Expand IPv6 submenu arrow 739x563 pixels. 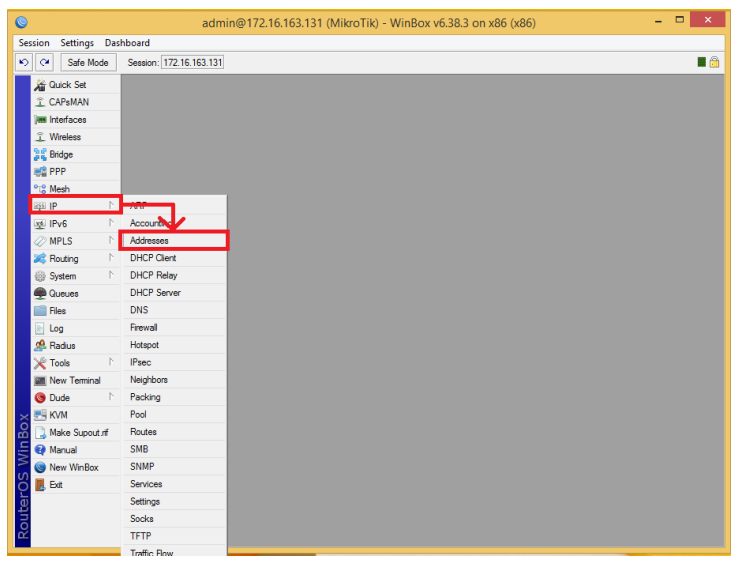pos(111,223)
